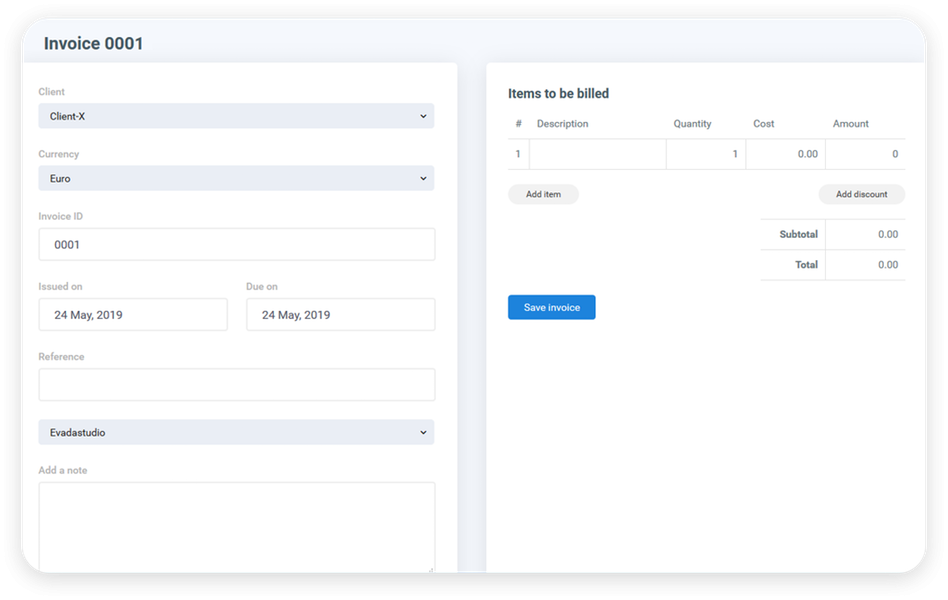Expand the Evadastudio selector
This screenshot has width=948, height=600.
tap(236, 432)
